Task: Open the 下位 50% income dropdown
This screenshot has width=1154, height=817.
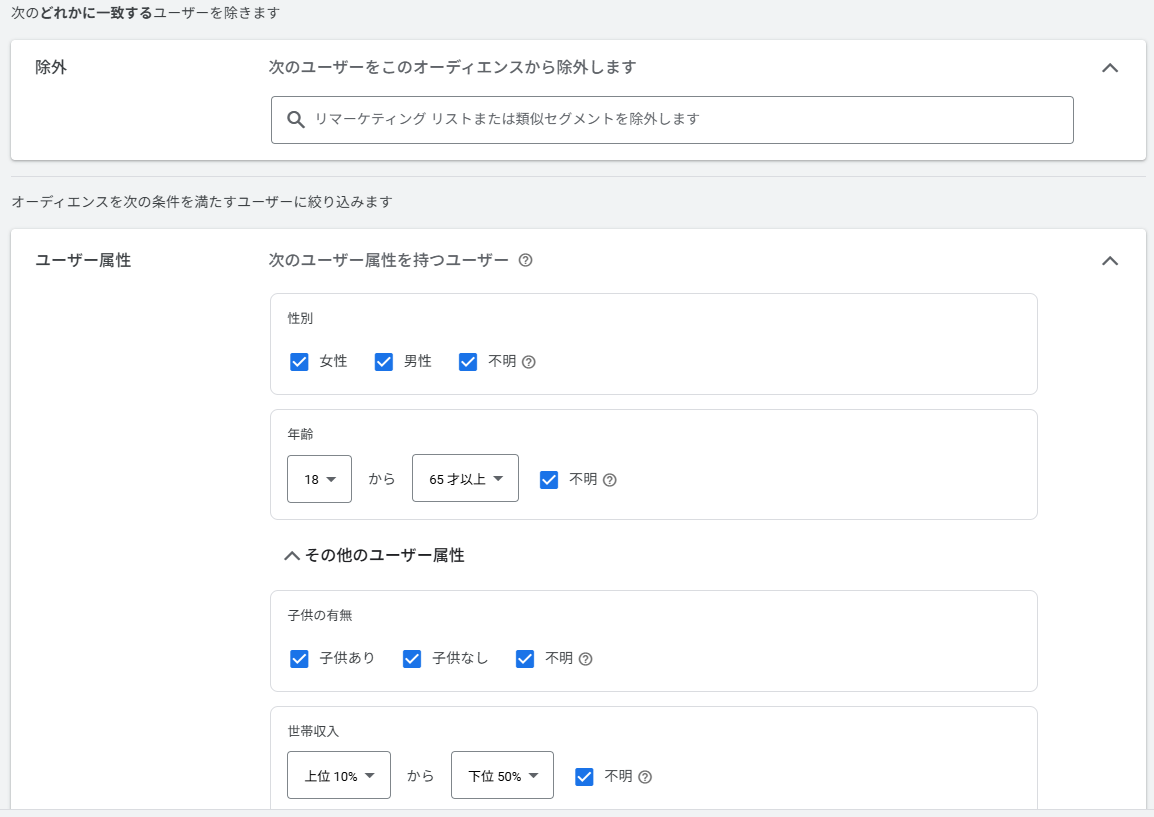Action: click(502, 776)
